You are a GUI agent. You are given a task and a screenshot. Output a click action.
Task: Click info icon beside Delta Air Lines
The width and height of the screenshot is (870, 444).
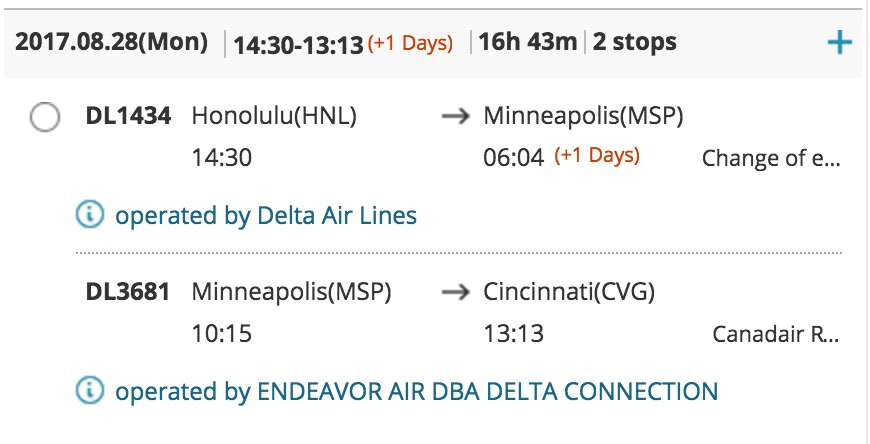[x=91, y=214]
